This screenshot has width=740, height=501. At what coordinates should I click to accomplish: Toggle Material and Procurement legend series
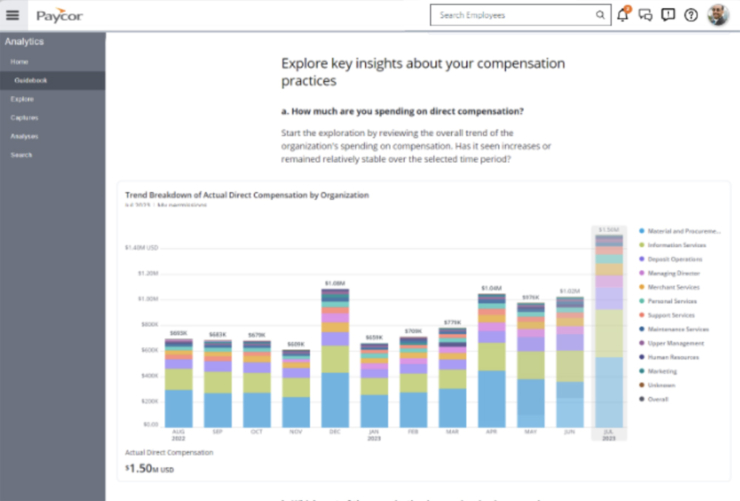(680, 230)
